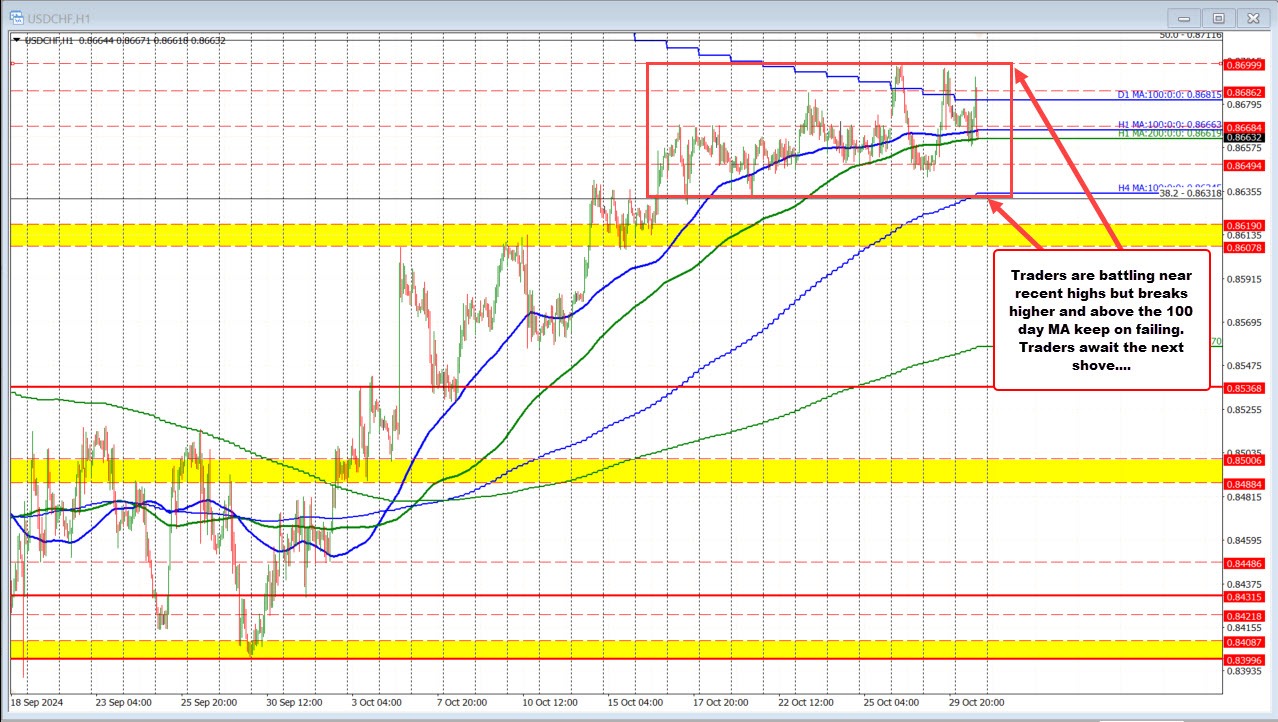Select the D1 MA:100 indicator label
This screenshot has width=1278, height=722.
tap(1168, 95)
